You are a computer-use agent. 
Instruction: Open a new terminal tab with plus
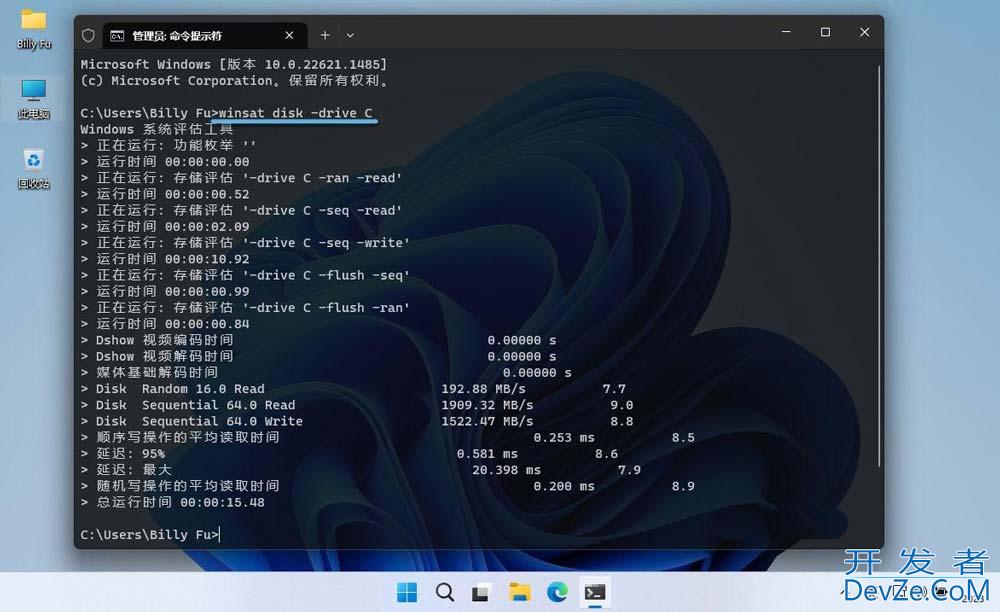[325, 36]
